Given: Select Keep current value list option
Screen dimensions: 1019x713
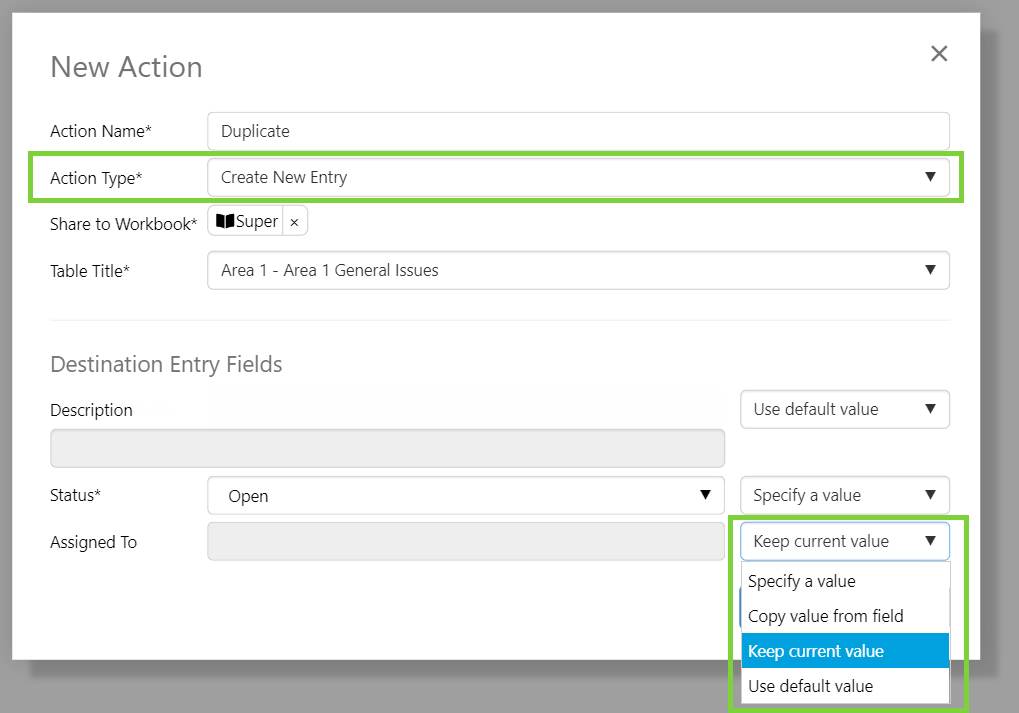Looking at the screenshot, I should click(x=816, y=651).
